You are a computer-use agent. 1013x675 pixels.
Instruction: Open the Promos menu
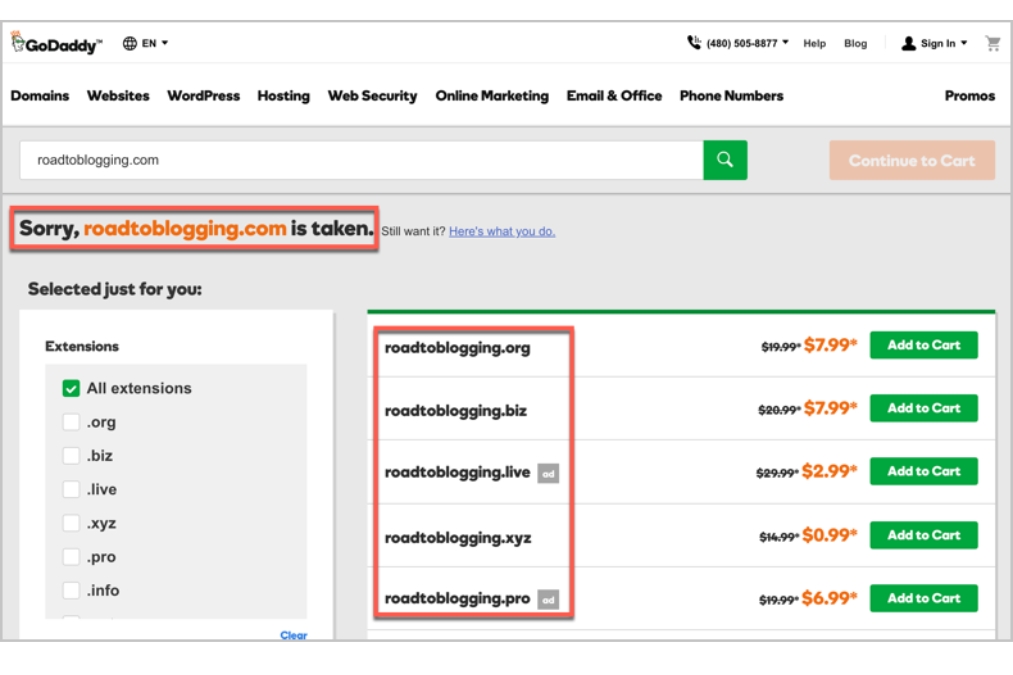pyautogui.click(x=970, y=96)
